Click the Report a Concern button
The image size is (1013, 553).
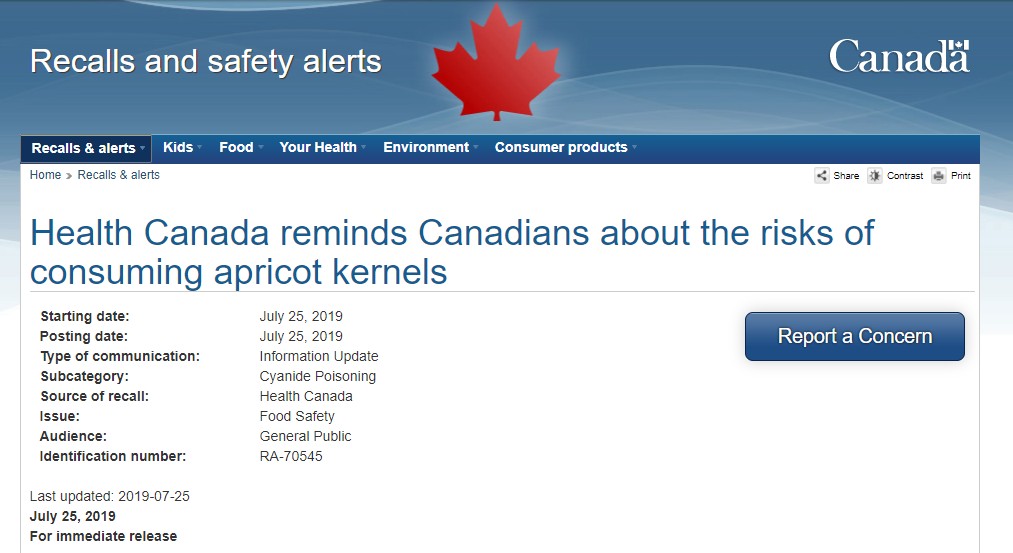pos(855,337)
